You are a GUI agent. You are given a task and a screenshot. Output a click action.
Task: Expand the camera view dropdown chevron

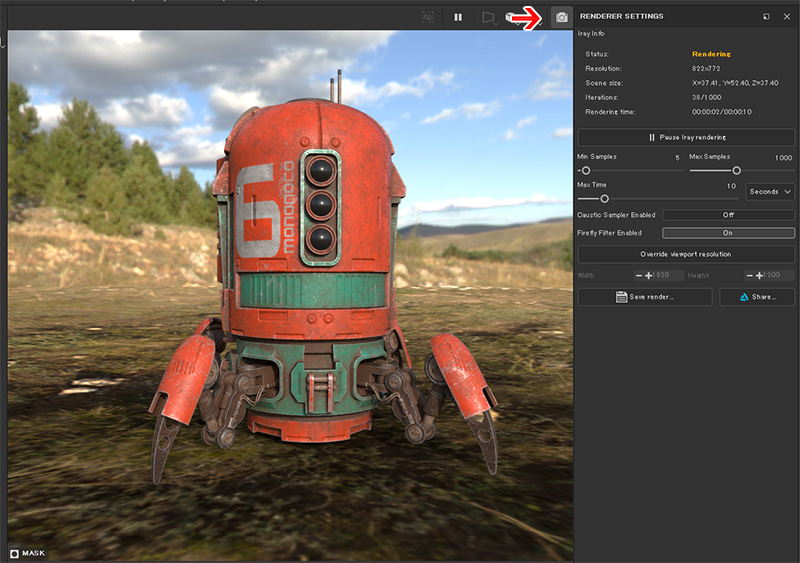(x=497, y=23)
